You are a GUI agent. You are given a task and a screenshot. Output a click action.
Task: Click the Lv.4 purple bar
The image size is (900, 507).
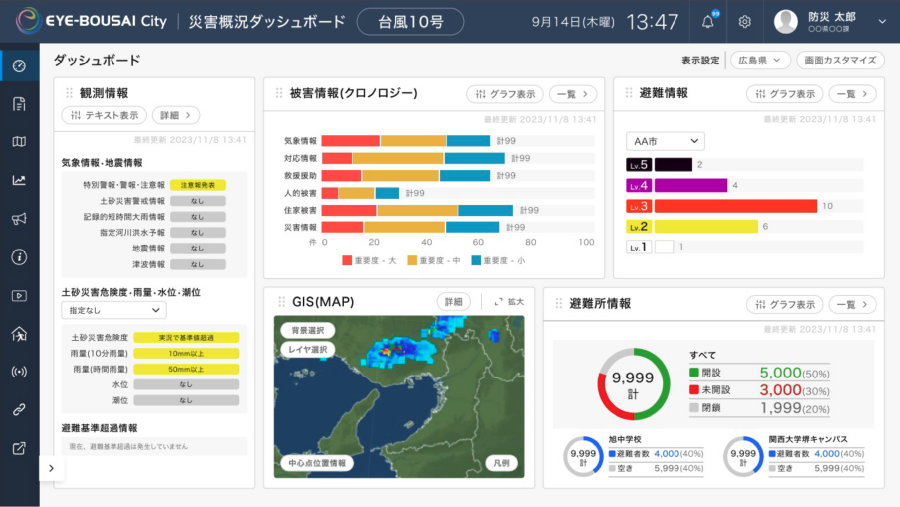691,185
